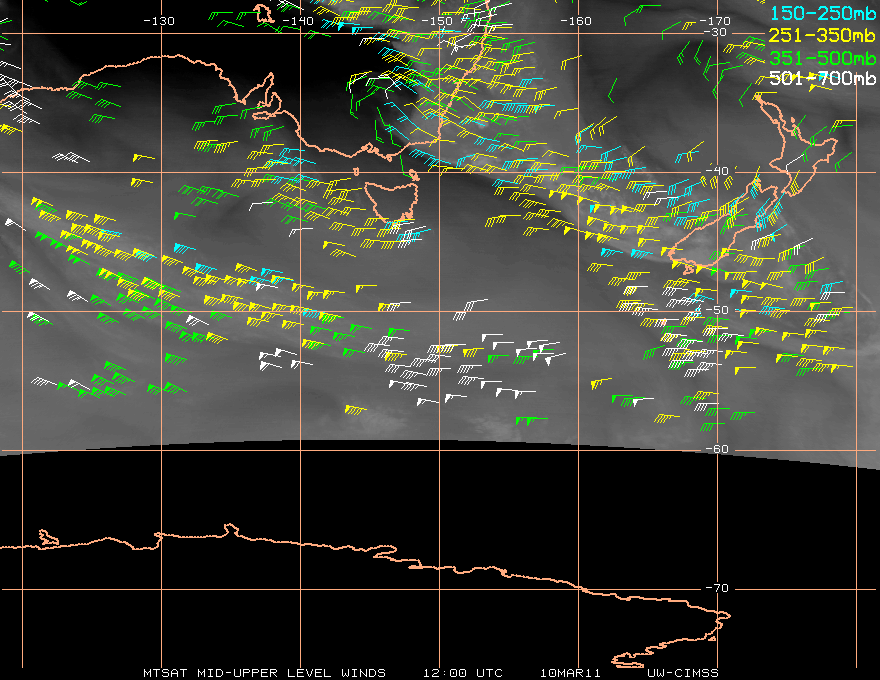The height and width of the screenshot is (680, 880).
Task: Click the -50 latitude label
Action: pyautogui.click(x=717, y=310)
